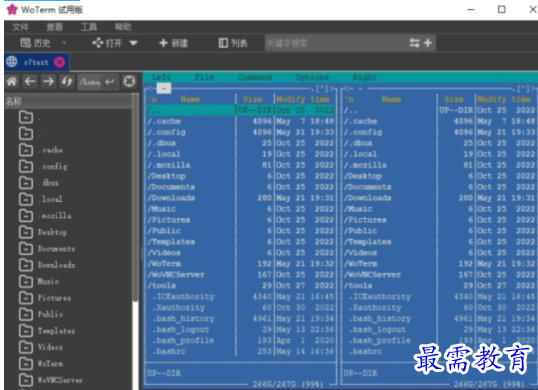Open the 帮助 menu

click(123, 27)
